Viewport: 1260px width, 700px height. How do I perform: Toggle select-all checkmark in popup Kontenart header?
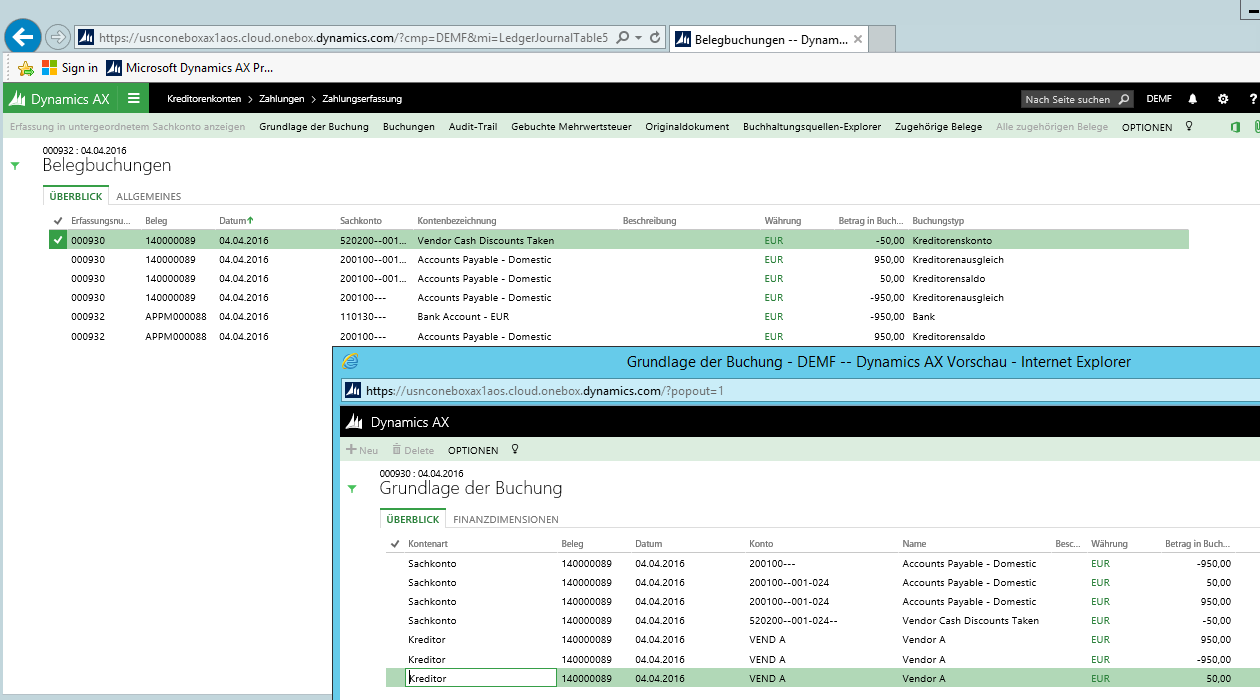(394, 544)
